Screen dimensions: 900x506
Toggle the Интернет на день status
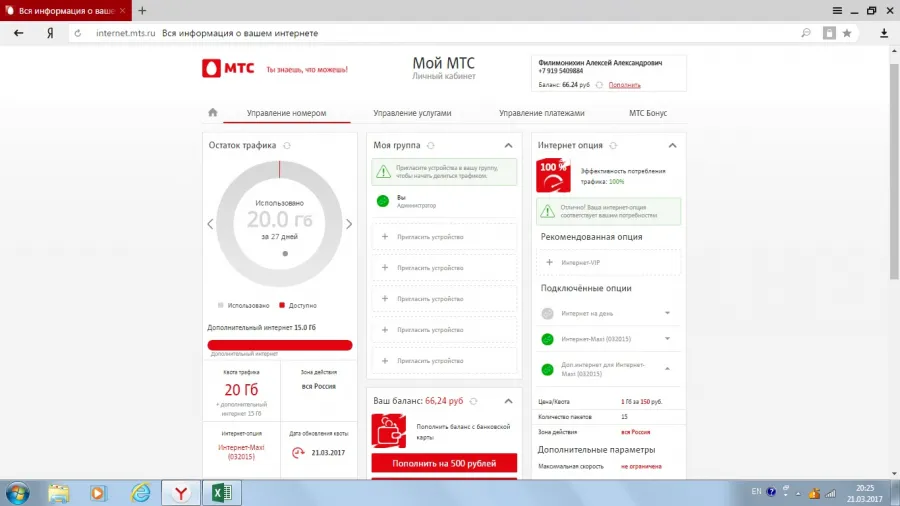[x=548, y=313]
